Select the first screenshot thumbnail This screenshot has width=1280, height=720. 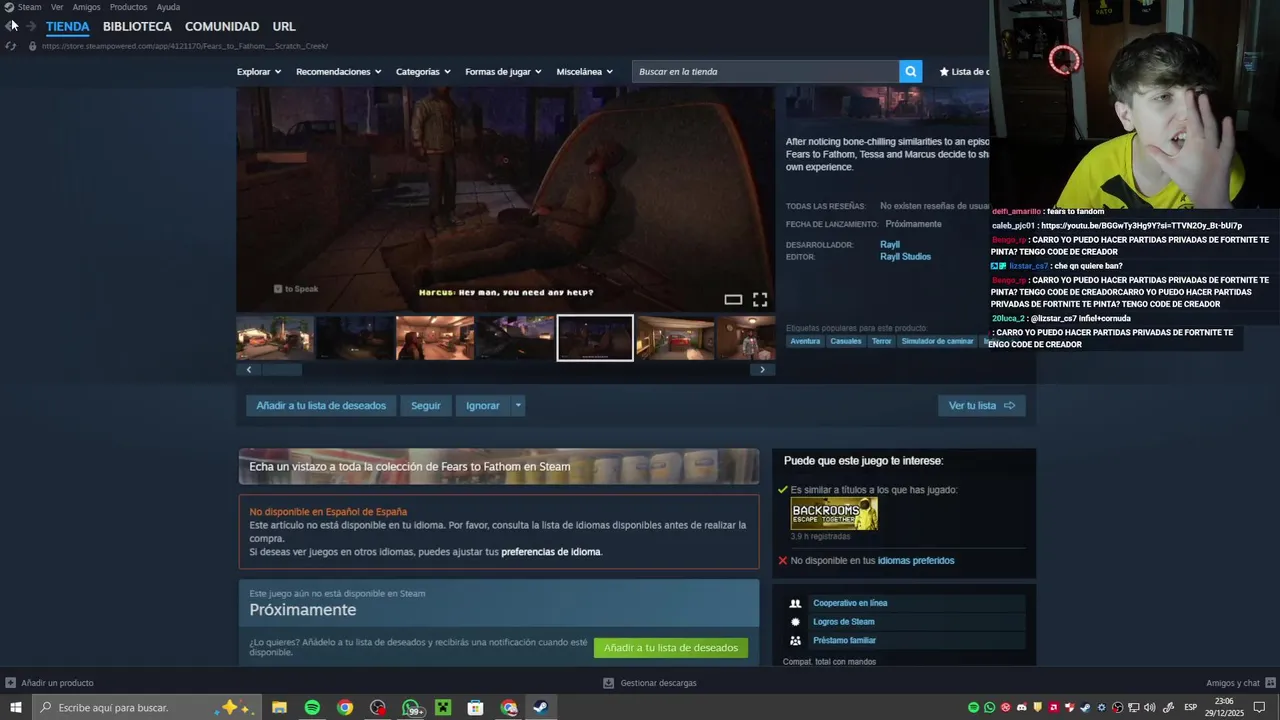275,338
